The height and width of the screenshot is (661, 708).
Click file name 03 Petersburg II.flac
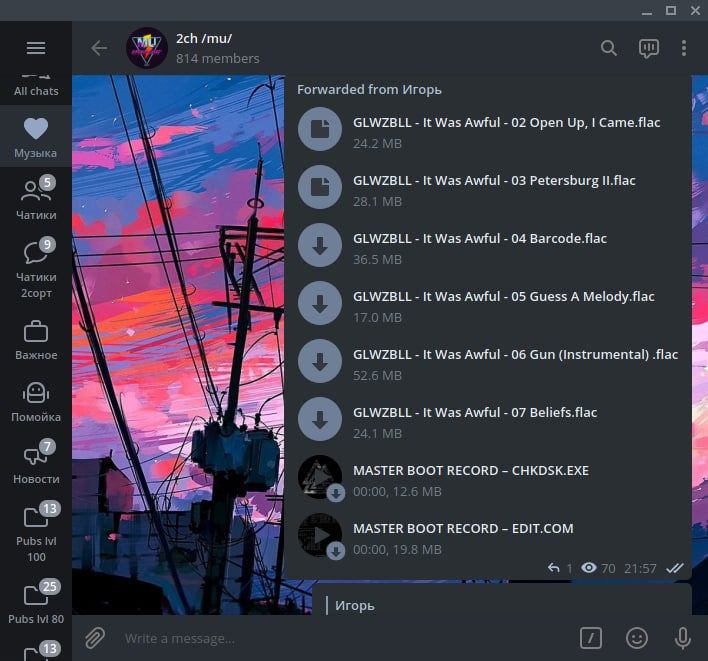(494, 181)
